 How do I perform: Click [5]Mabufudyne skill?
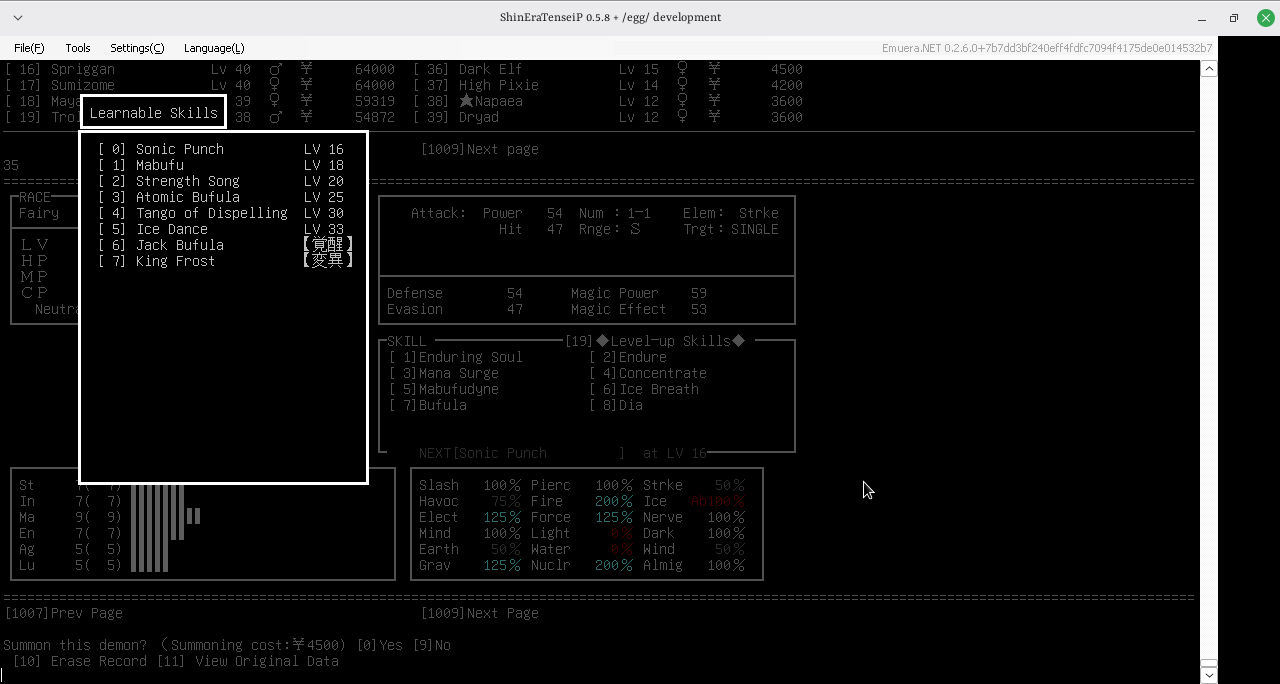point(444,389)
